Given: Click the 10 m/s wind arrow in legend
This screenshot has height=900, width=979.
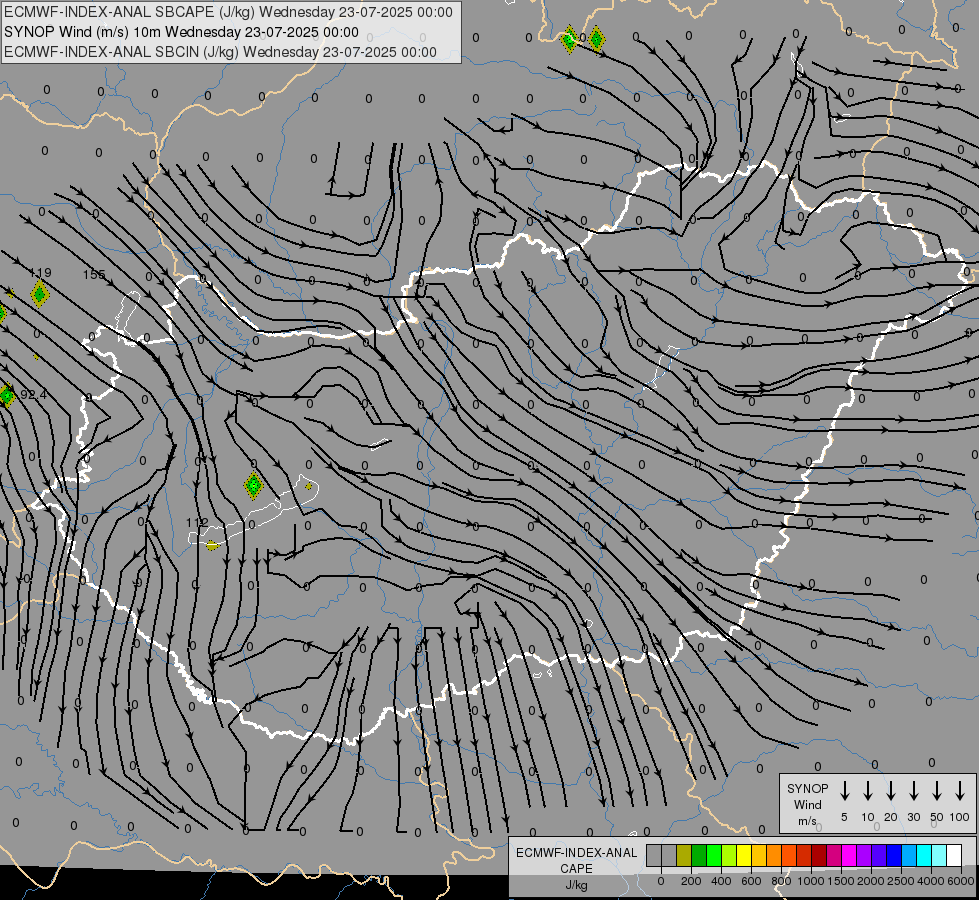Looking at the screenshot, I should pyautogui.click(x=867, y=790).
